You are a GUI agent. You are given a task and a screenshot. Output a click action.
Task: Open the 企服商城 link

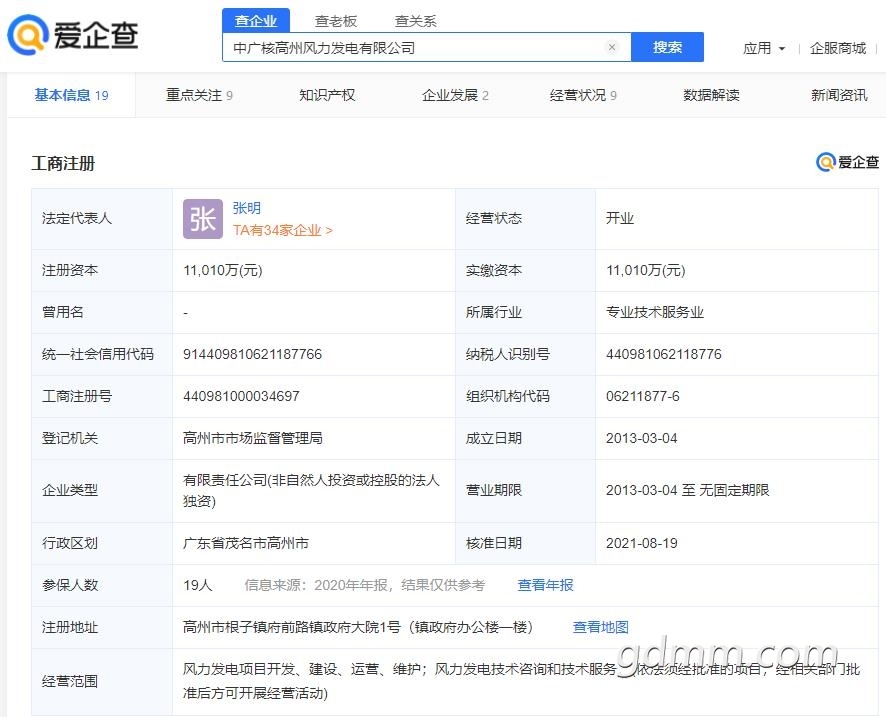[838, 48]
